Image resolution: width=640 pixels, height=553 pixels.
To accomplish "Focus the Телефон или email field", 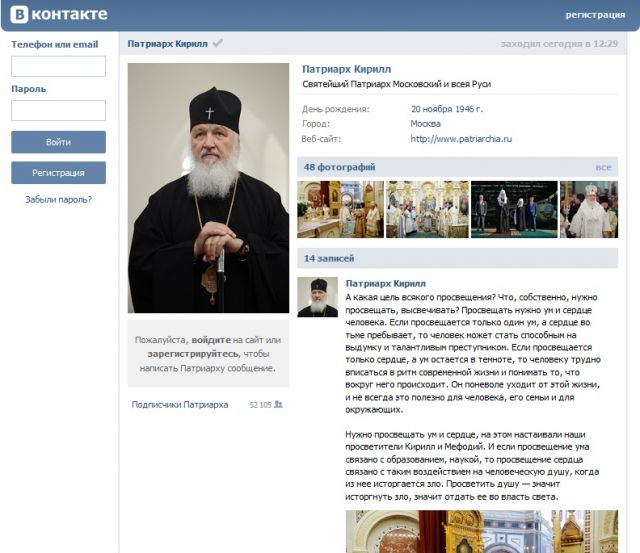I will (58, 66).
